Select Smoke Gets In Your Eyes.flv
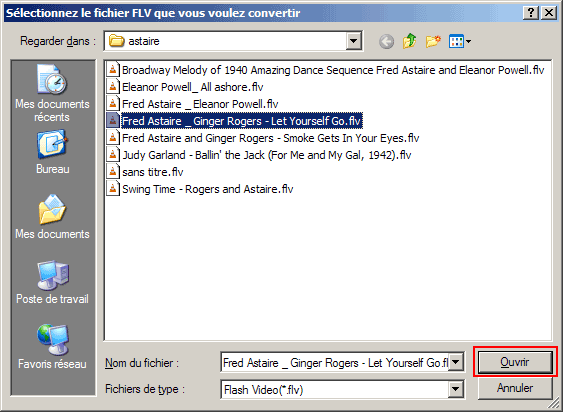The height and width of the screenshot is (412, 563). pyautogui.click(x=271, y=138)
